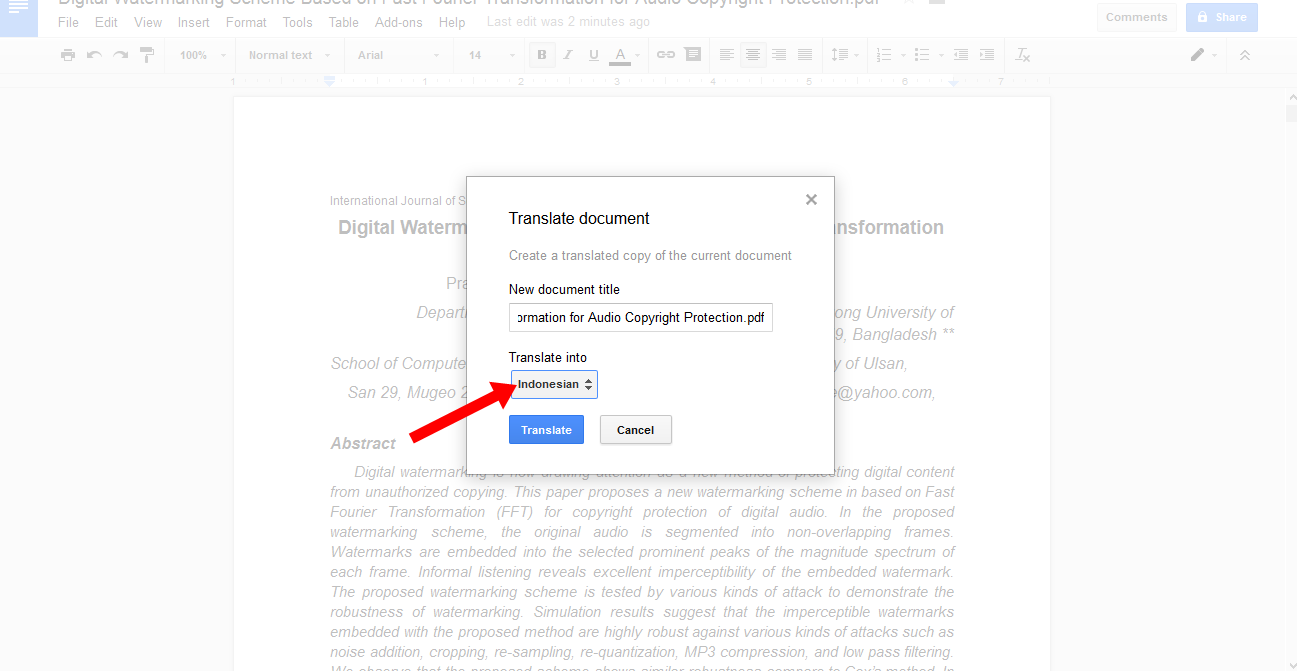Open the Translate into language dropdown

pos(554,384)
